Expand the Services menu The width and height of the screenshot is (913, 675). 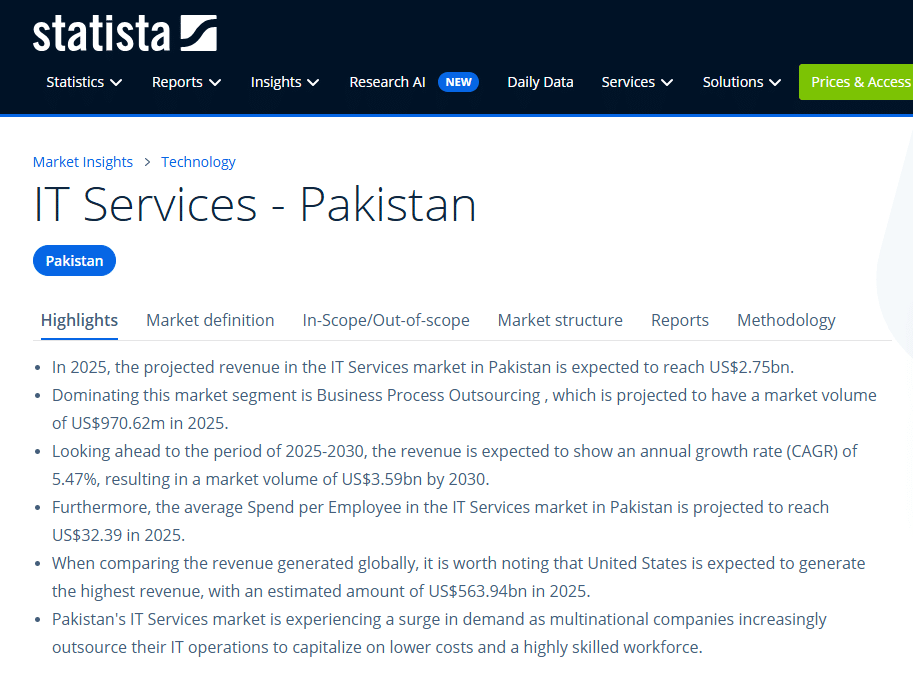(x=637, y=82)
